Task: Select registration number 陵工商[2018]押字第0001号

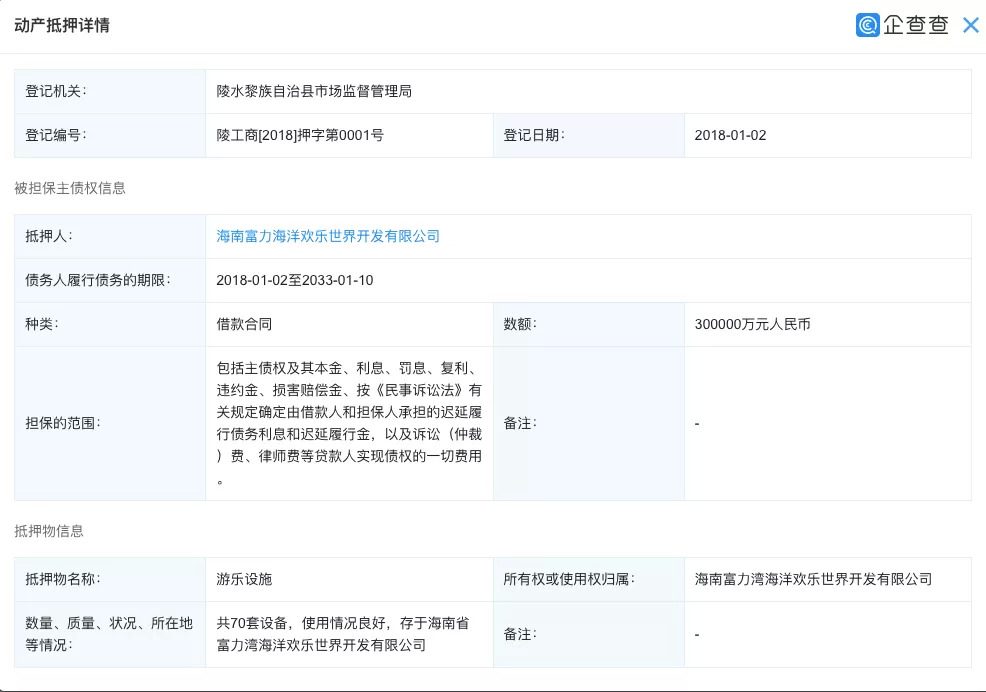Action: pos(300,135)
